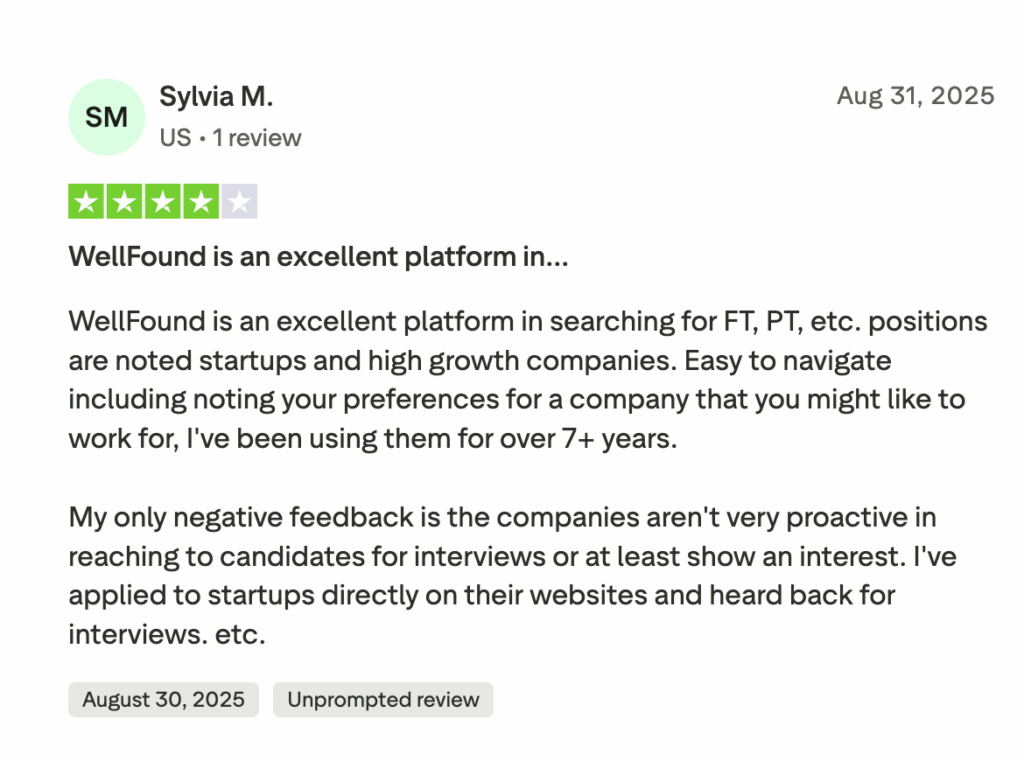Click the SM avatar circle
Image resolution: width=1024 pixels, height=761 pixels.
(x=106, y=117)
